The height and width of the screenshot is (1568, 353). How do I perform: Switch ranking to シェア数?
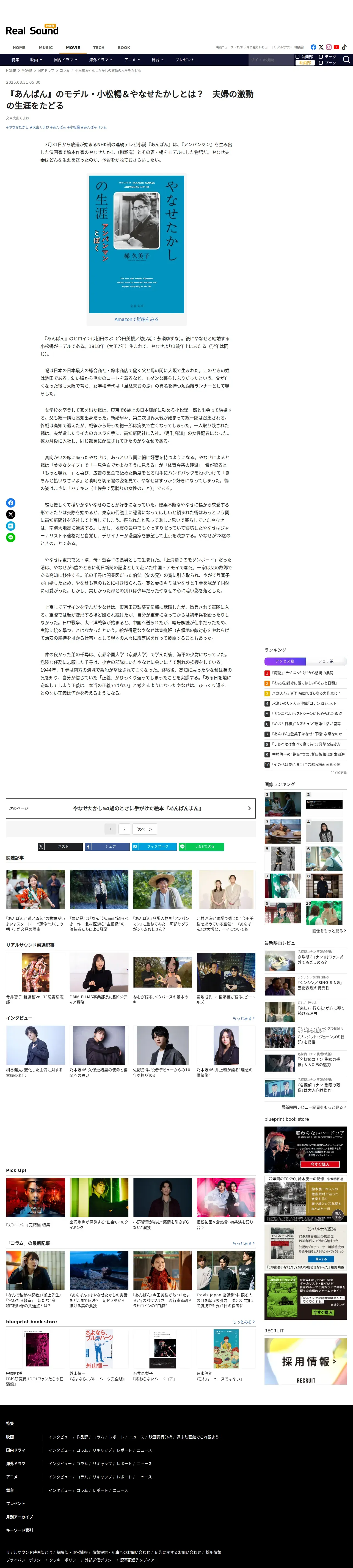tap(326, 661)
